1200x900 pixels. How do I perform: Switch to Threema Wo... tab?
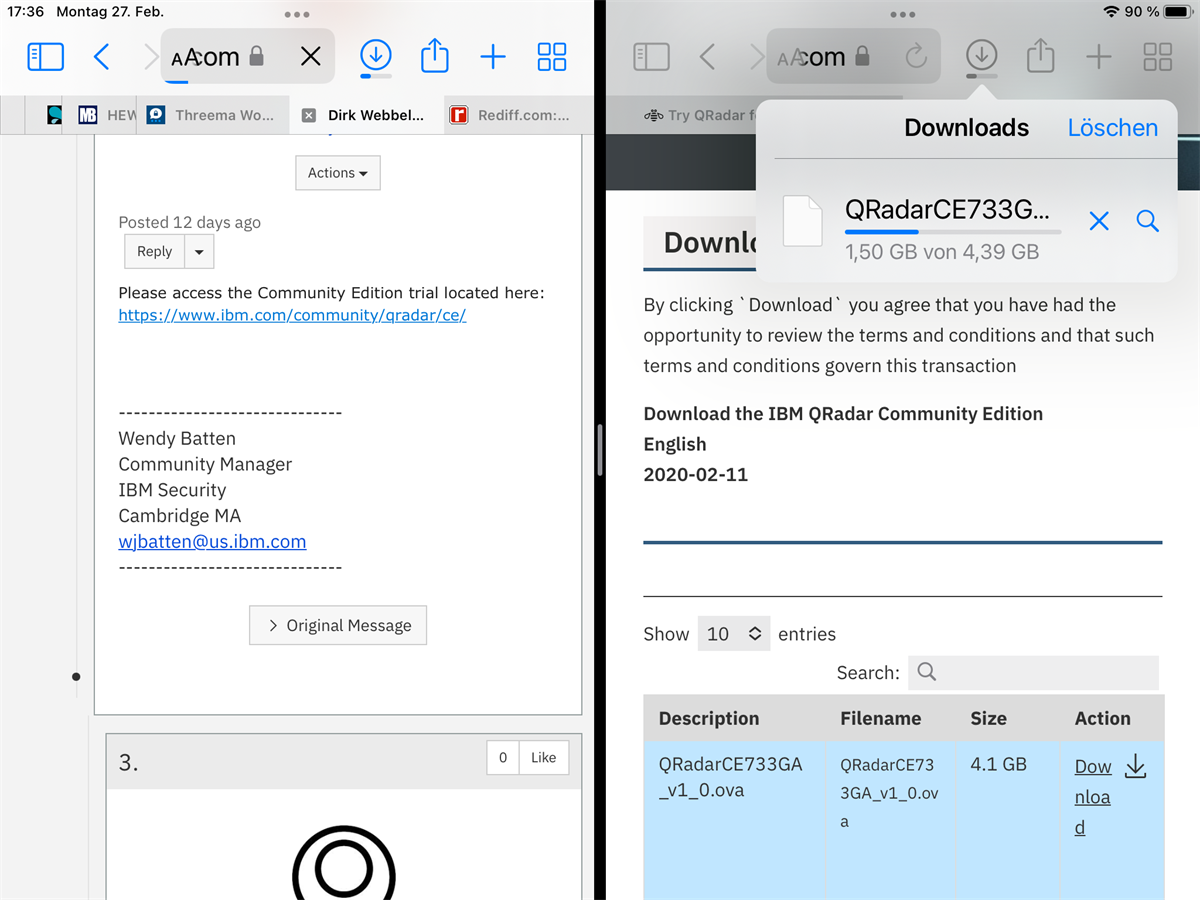pos(212,115)
